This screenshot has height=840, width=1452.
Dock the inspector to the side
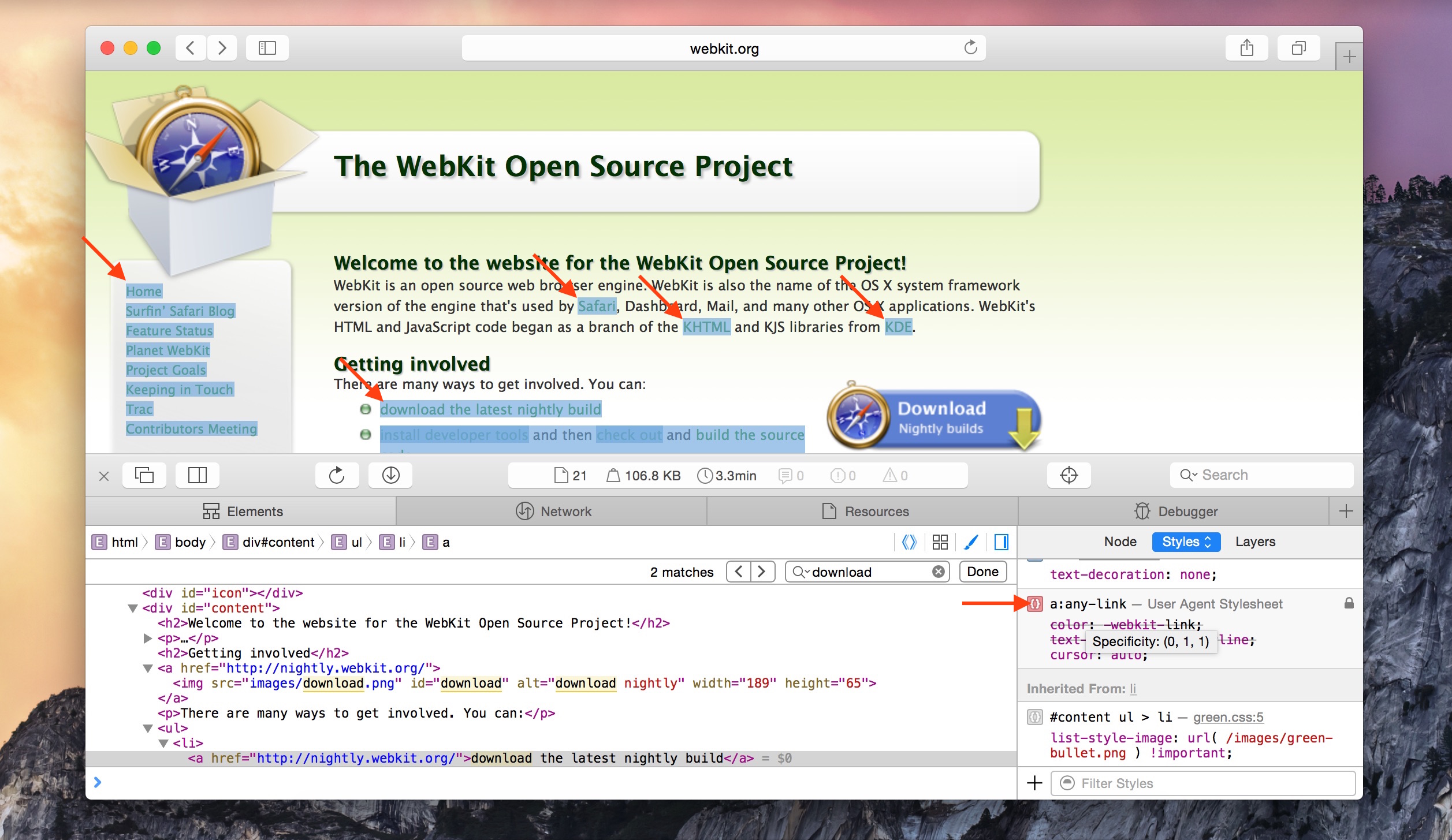pos(197,475)
